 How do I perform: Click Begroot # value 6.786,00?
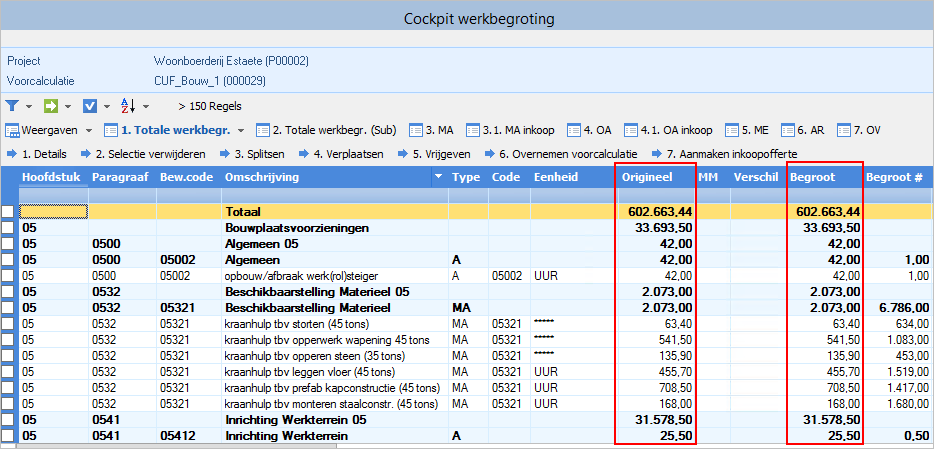coord(903,308)
